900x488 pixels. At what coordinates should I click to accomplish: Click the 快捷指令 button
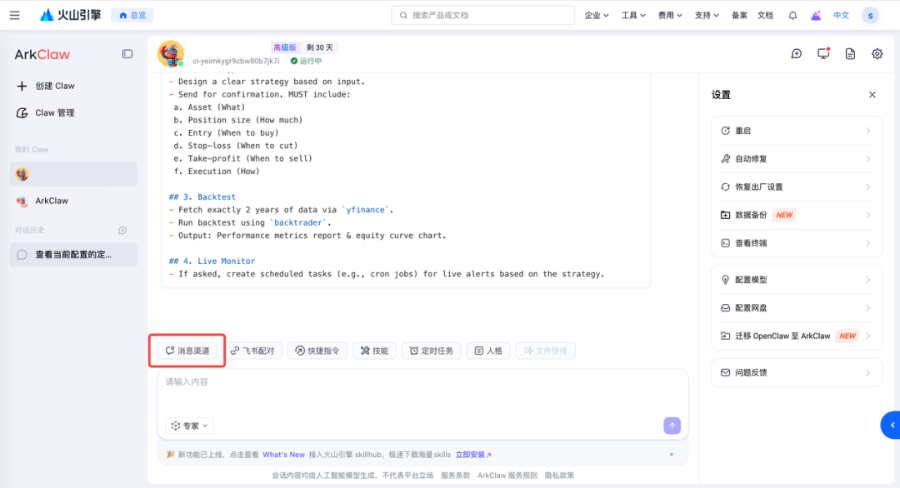click(x=317, y=351)
